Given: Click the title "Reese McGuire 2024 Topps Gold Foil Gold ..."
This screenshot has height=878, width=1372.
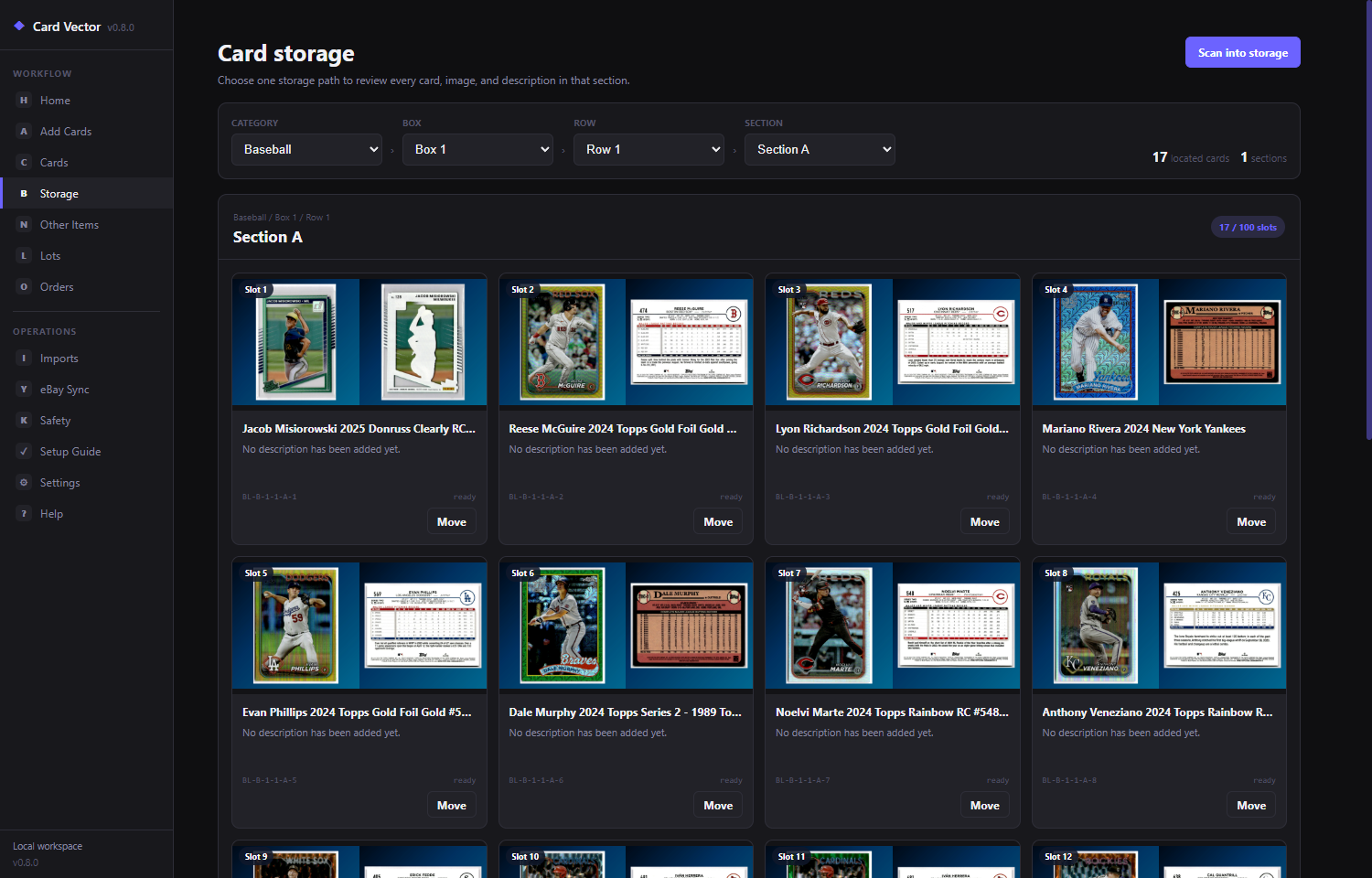Looking at the screenshot, I should pos(623,429).
